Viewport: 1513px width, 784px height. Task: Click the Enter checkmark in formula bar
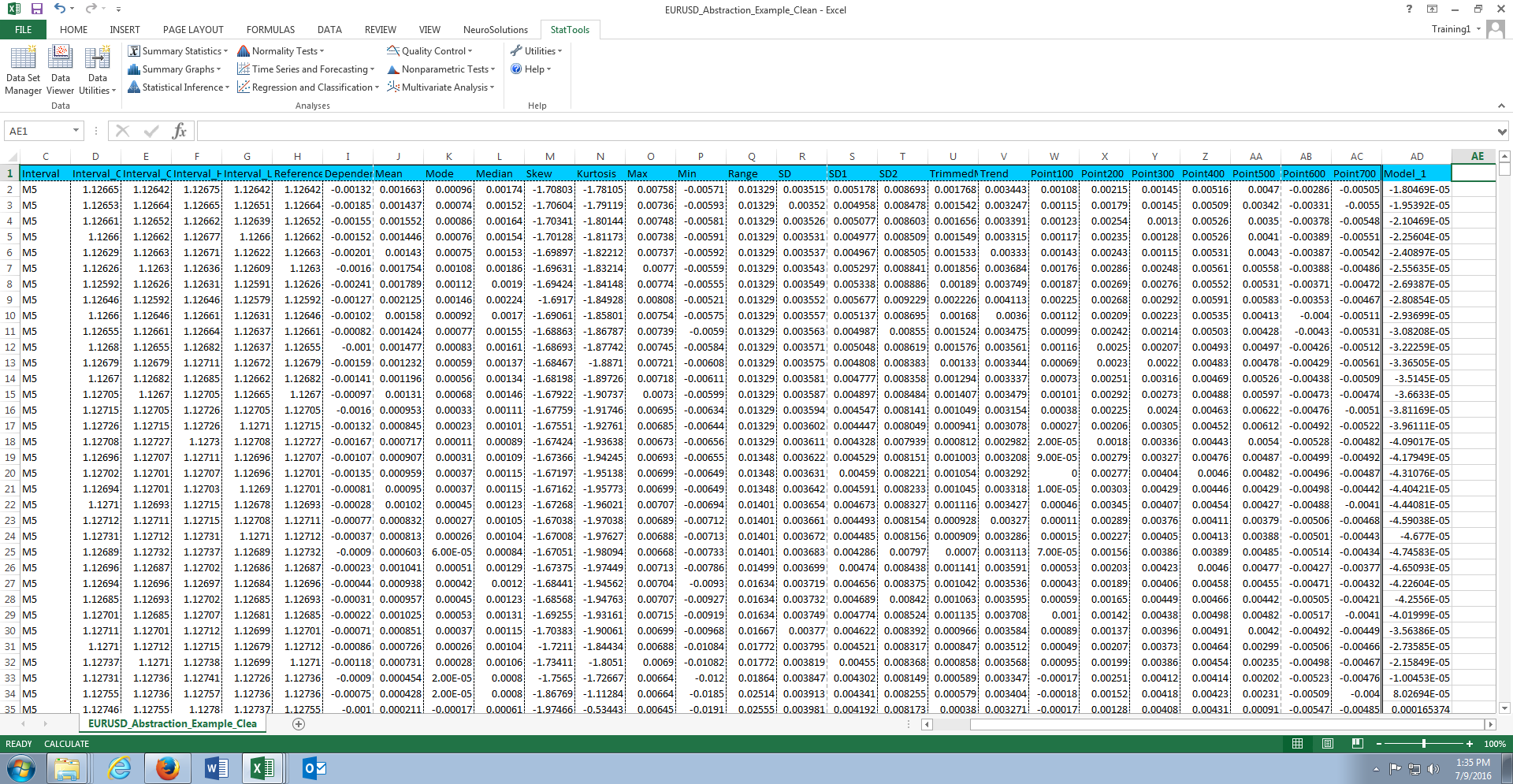coord(151,131)
